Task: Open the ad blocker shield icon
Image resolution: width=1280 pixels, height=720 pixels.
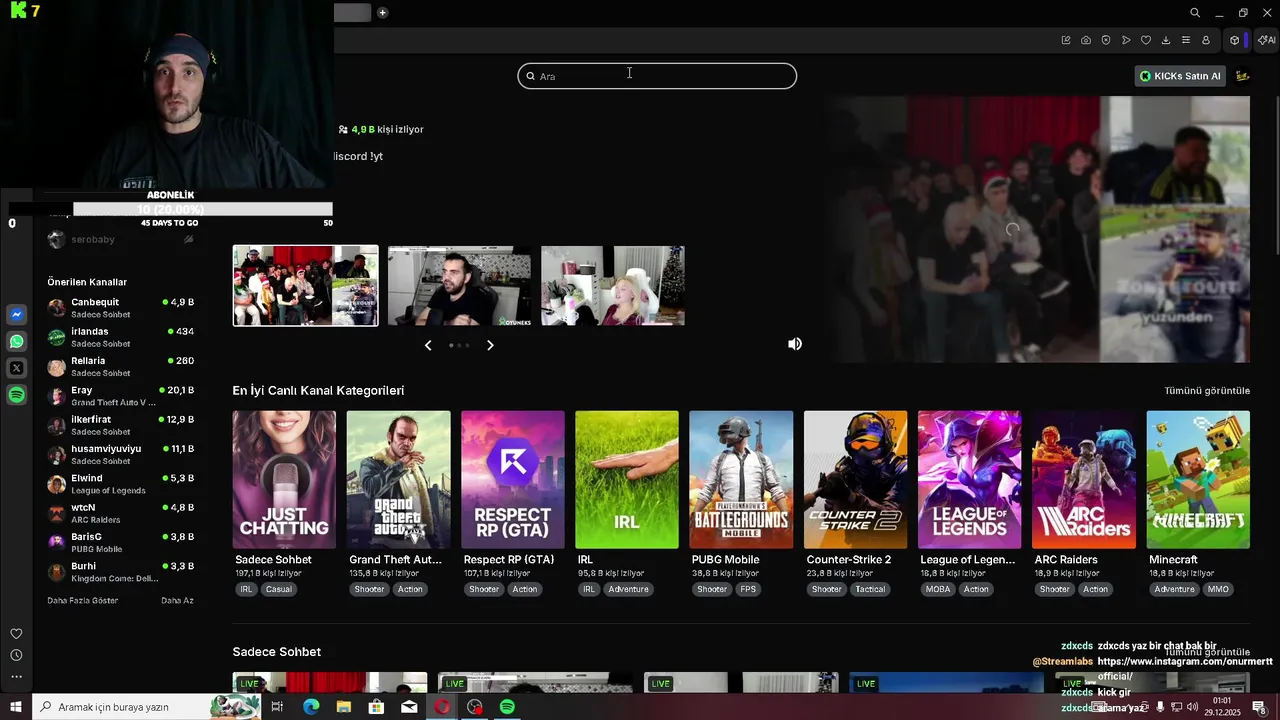Action: [x=1106, y=40]
